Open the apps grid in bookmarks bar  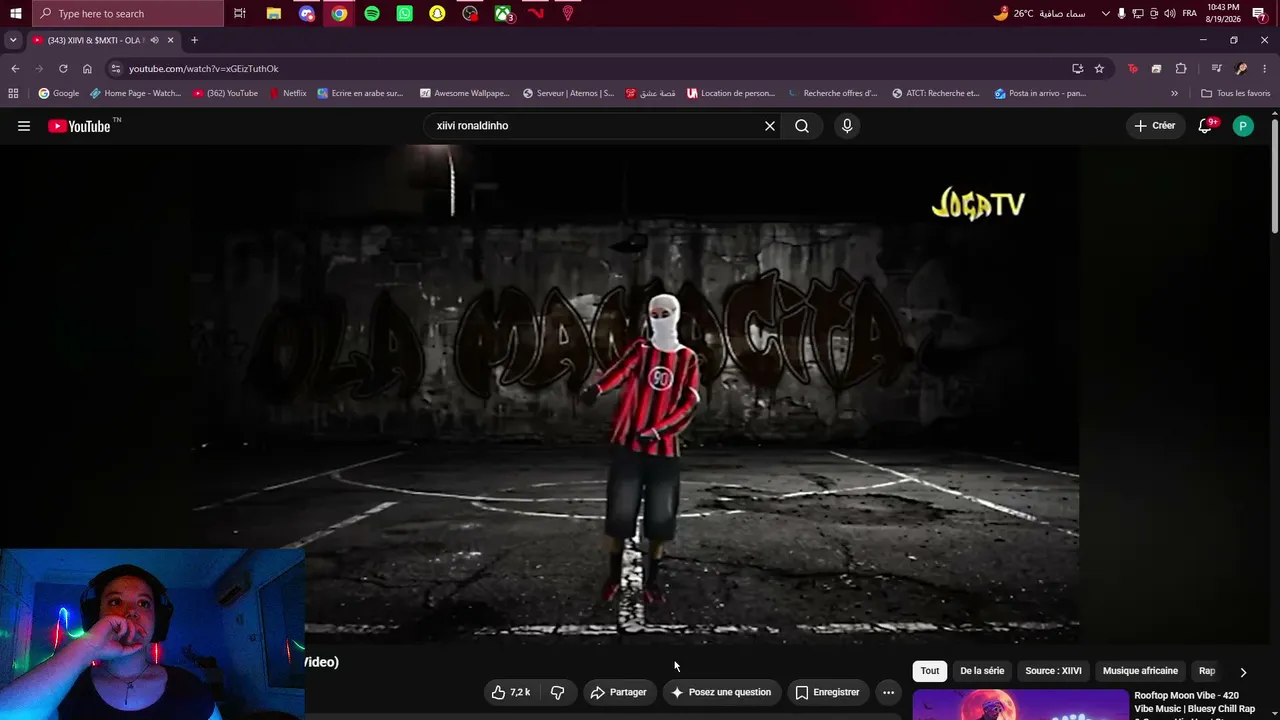pyautogui.click(x=13, y=93)
